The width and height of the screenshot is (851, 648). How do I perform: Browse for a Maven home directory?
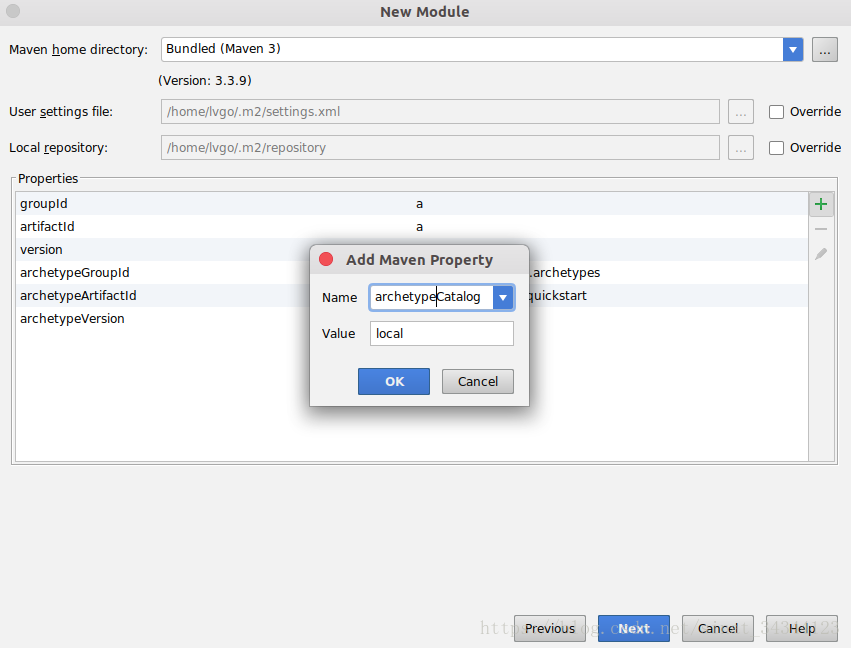coord(824,49)
